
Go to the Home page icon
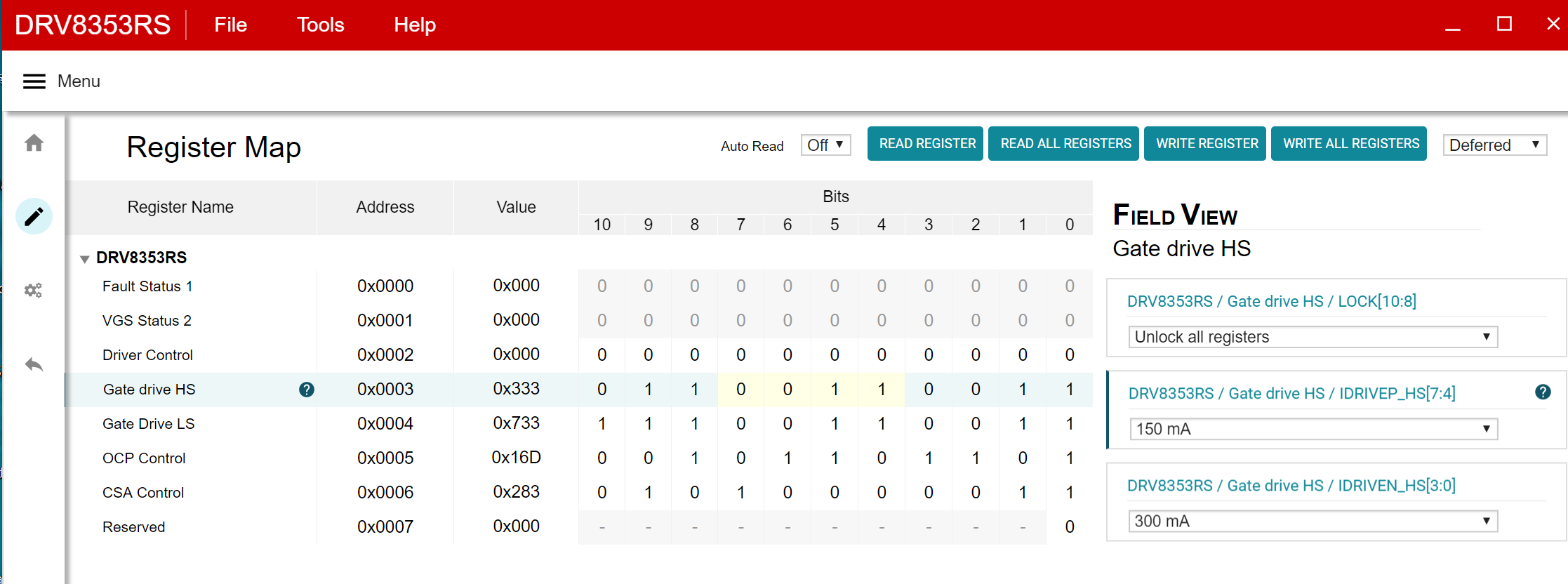click(x=34, y=143)
